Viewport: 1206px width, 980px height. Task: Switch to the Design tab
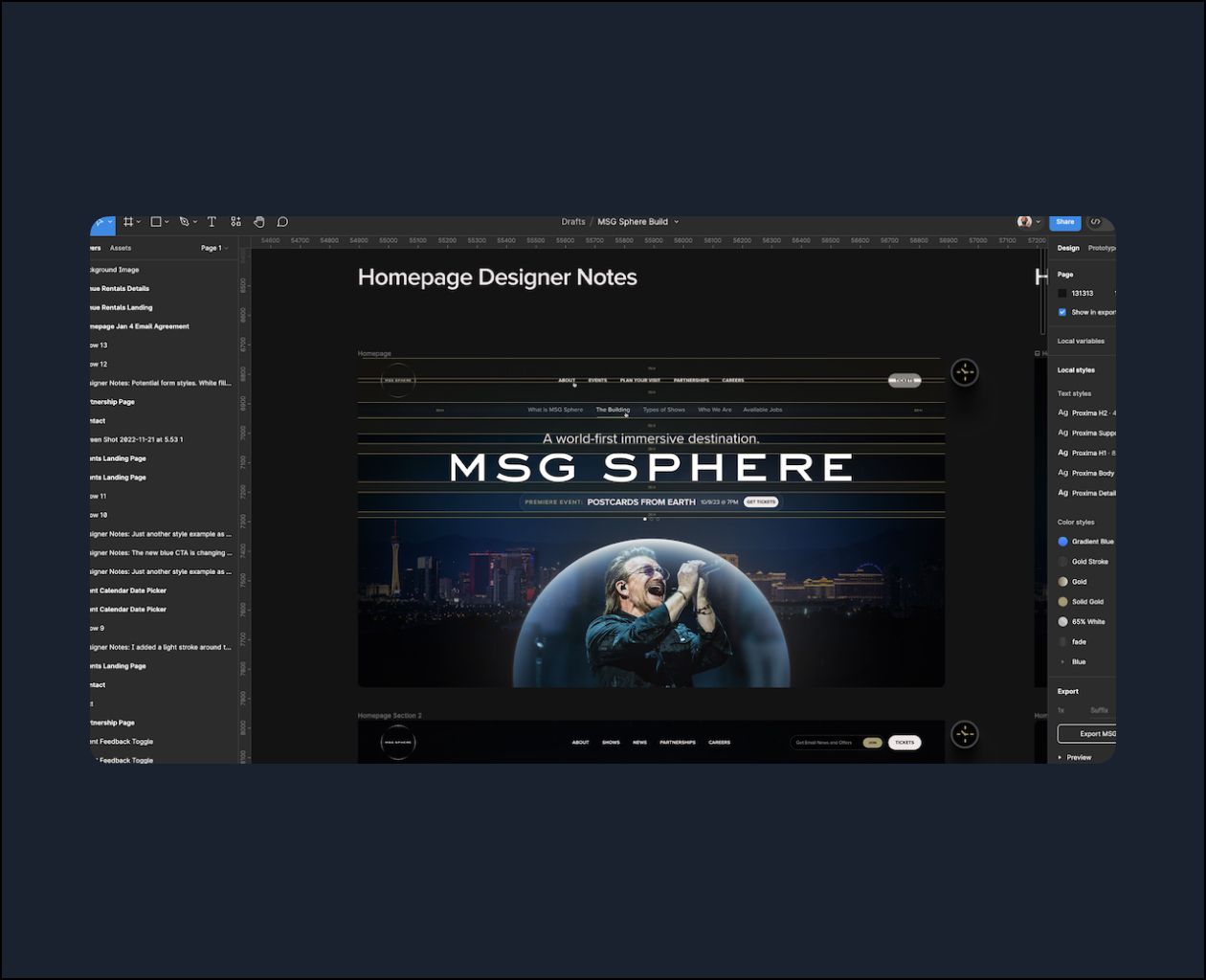pyautogui.click(x=1068, y=248)
